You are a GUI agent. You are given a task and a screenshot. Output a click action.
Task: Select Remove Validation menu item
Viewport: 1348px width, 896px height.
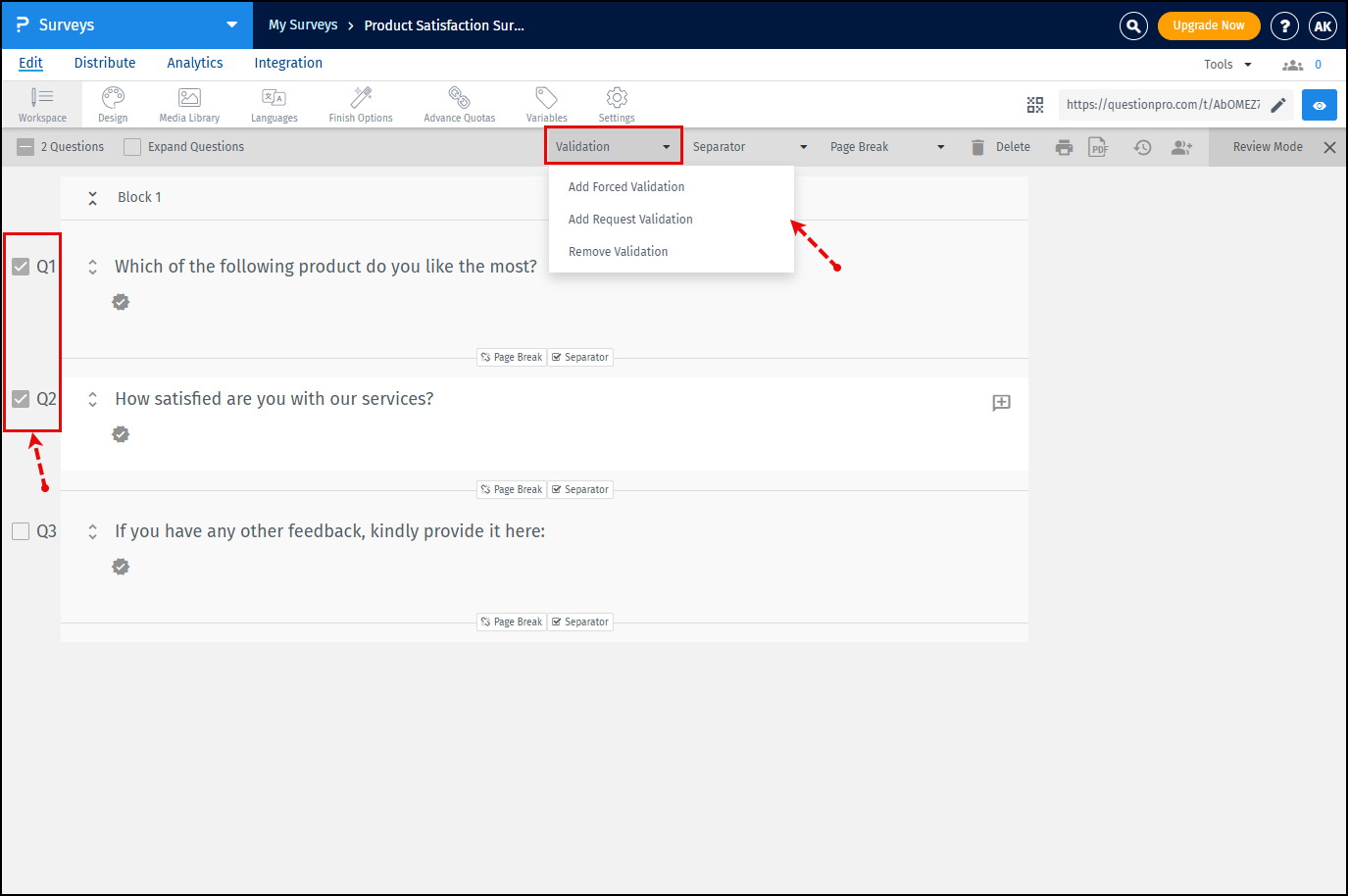pos(618,252)
